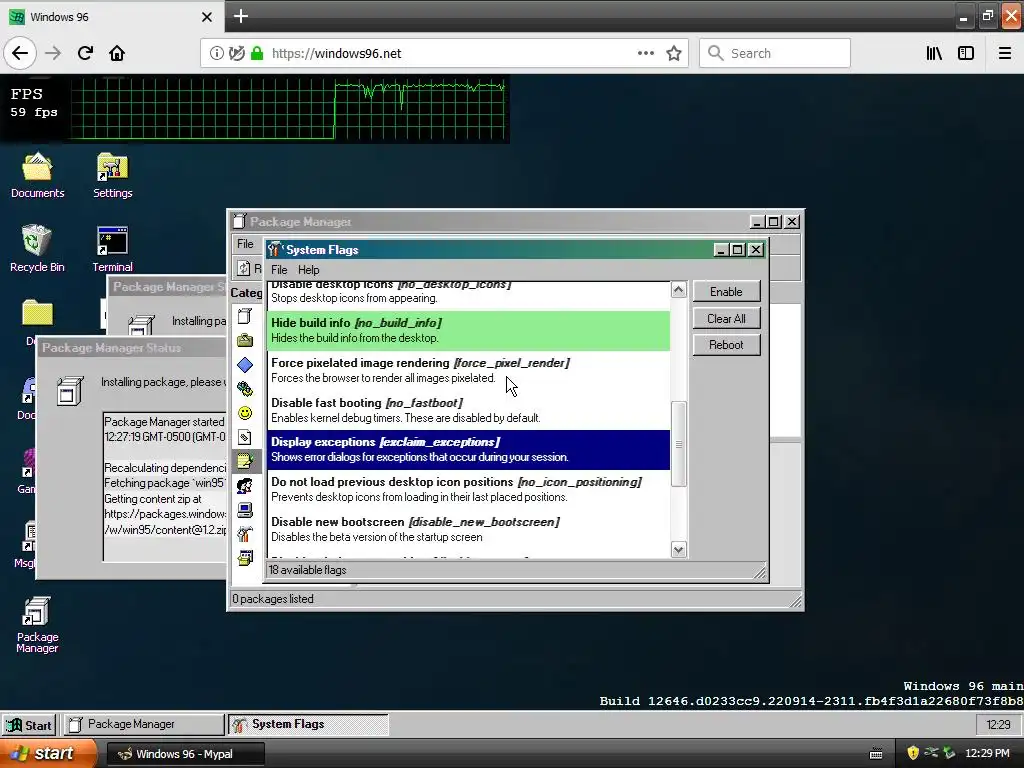The image size is (1024, 768).
Task: Open the Terminal desktop icon
Action: 112,248
